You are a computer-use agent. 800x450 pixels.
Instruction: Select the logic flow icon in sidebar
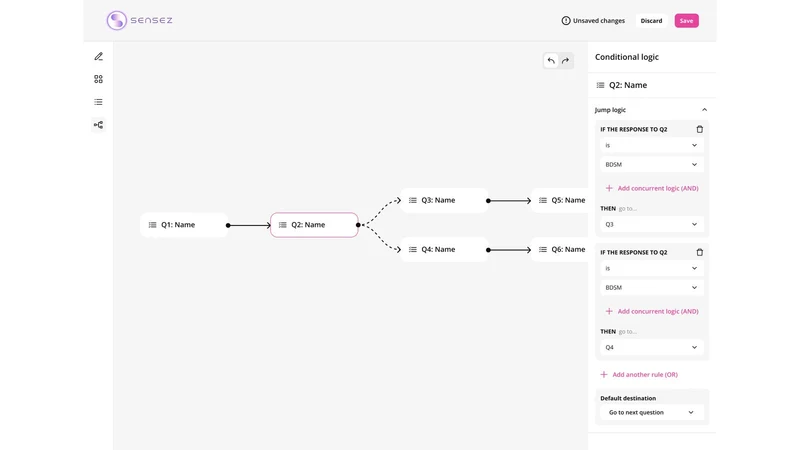tap(98, 124)
